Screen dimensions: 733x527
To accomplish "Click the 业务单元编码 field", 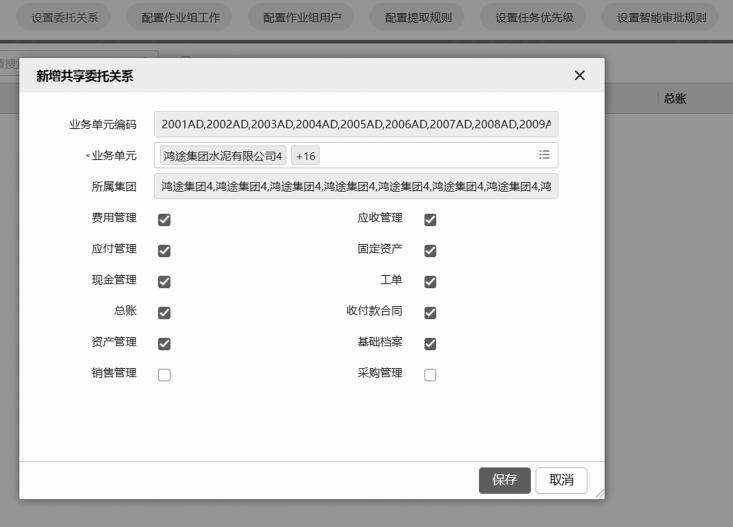I will pyautogui.click(x=356, y=124).
